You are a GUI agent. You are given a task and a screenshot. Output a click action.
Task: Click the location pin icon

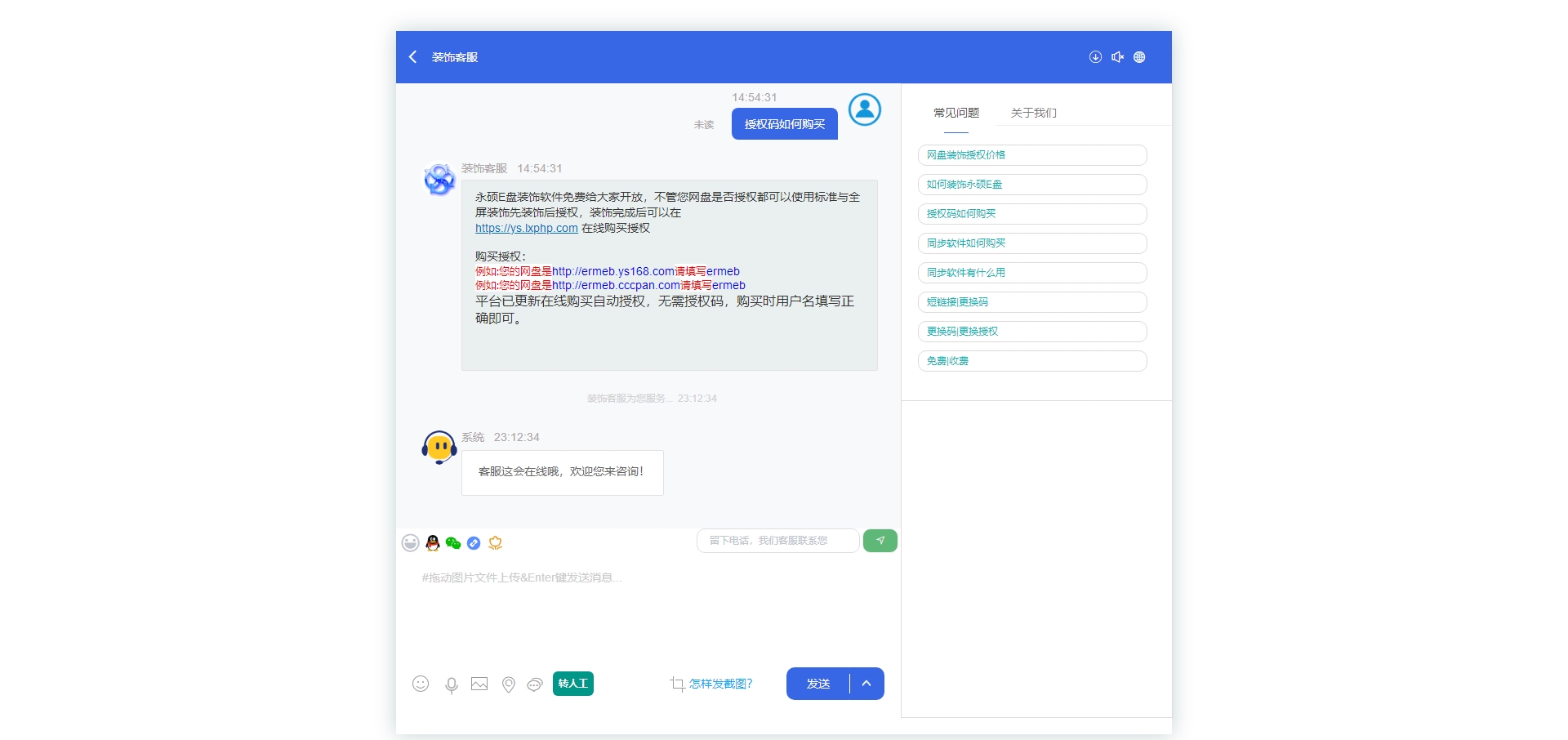(508, 684)
